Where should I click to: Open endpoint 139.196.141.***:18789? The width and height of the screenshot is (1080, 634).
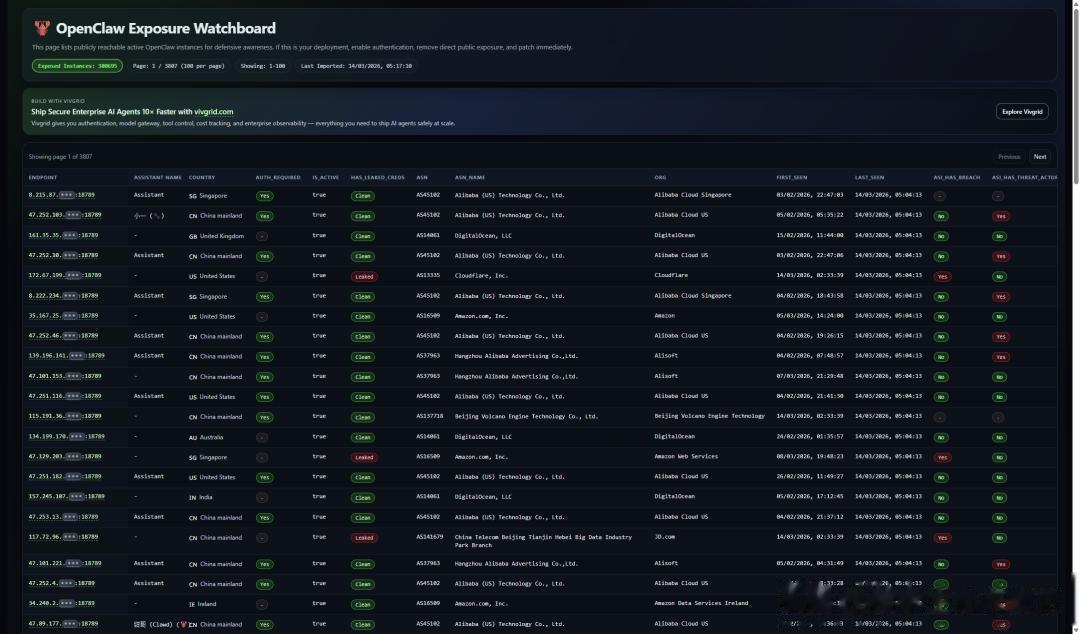(x=67, y=356)
